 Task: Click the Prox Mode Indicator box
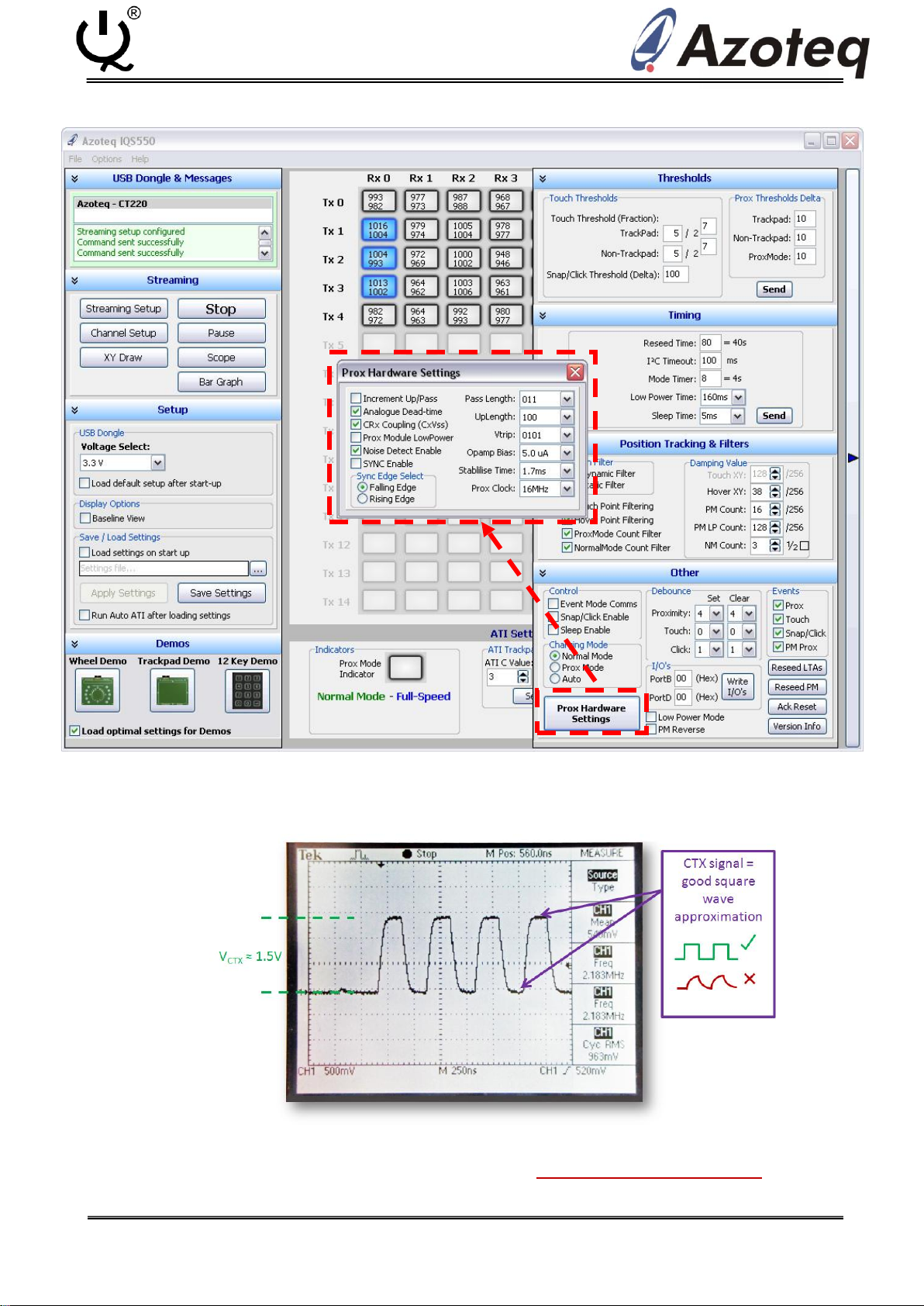[x=405, y=667]
